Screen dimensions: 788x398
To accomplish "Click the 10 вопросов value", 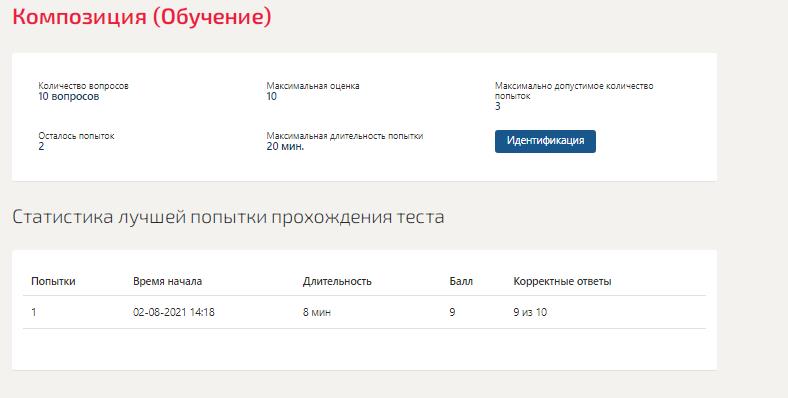I will [69, 96].
